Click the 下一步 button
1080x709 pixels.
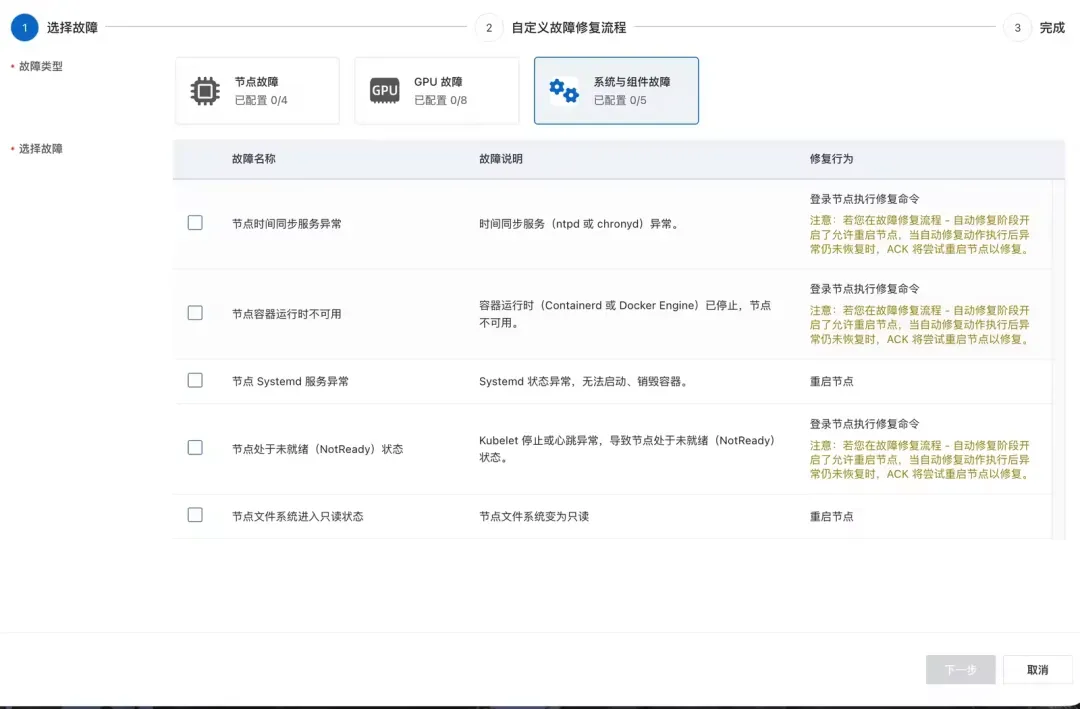click(960, 670)
